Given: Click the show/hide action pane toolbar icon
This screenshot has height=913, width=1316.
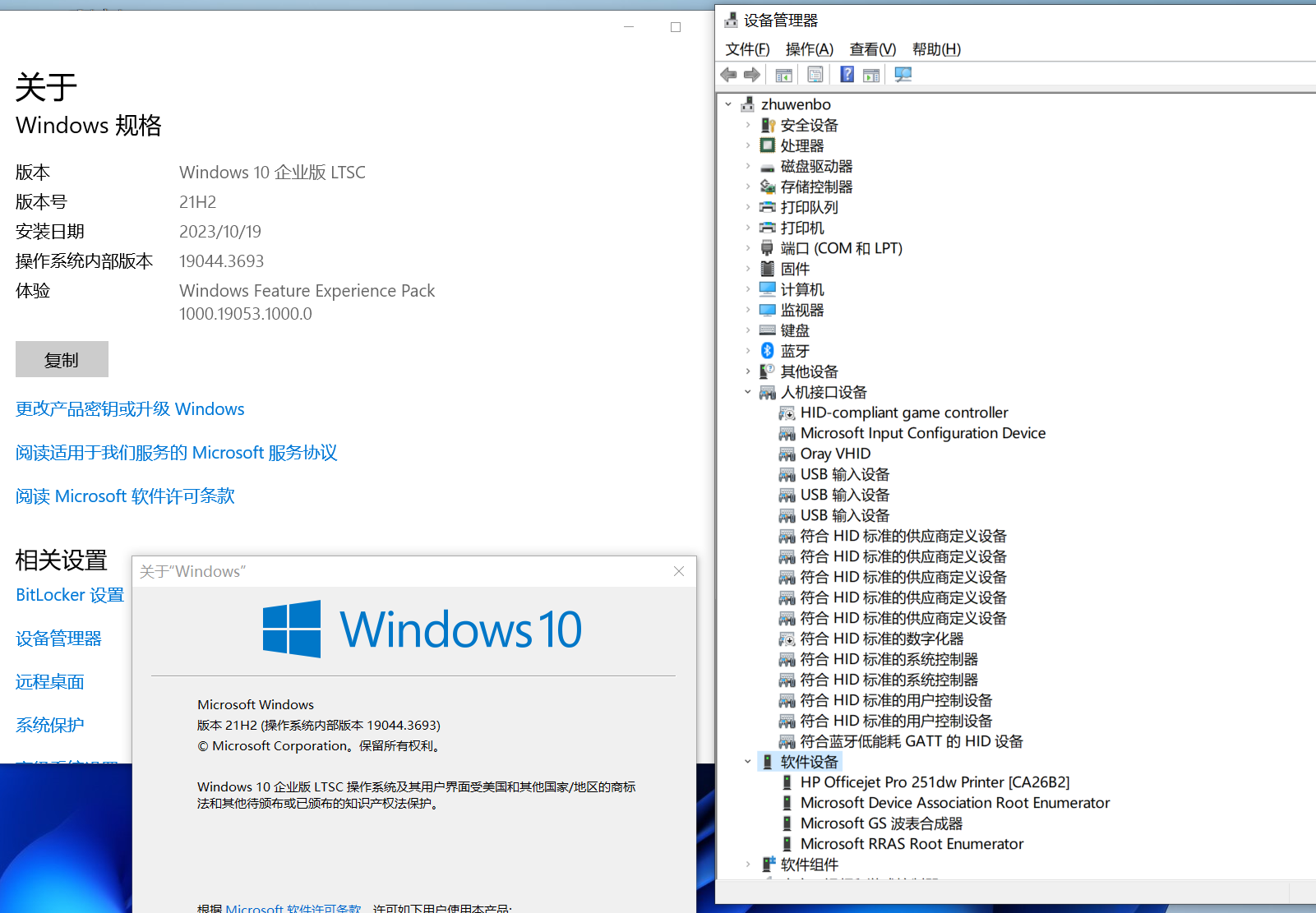Looking at the screenshot, I should point(871,75).
